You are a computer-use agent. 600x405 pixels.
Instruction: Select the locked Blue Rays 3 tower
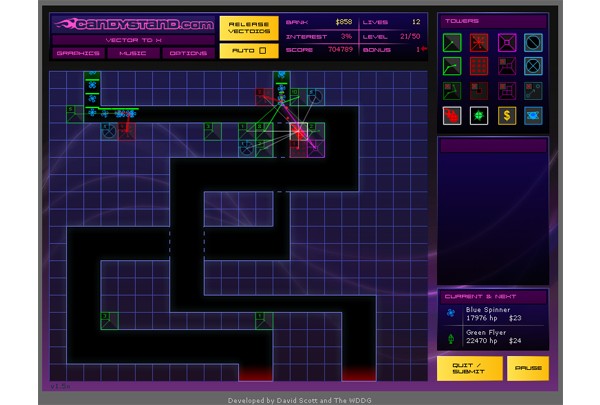pyautogui.click(x=533, y=91)
